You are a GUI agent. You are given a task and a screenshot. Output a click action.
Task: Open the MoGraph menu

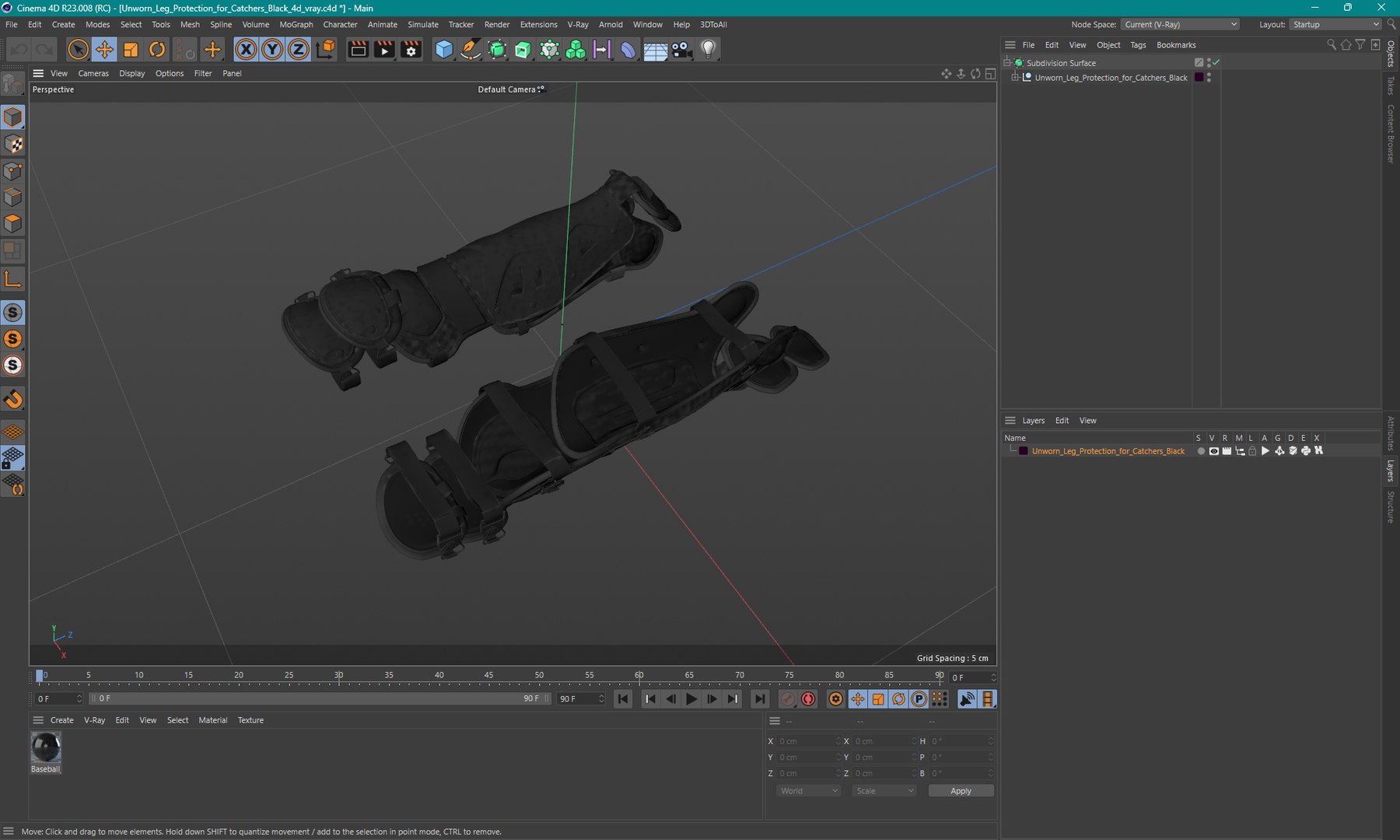tap(296, 25)
